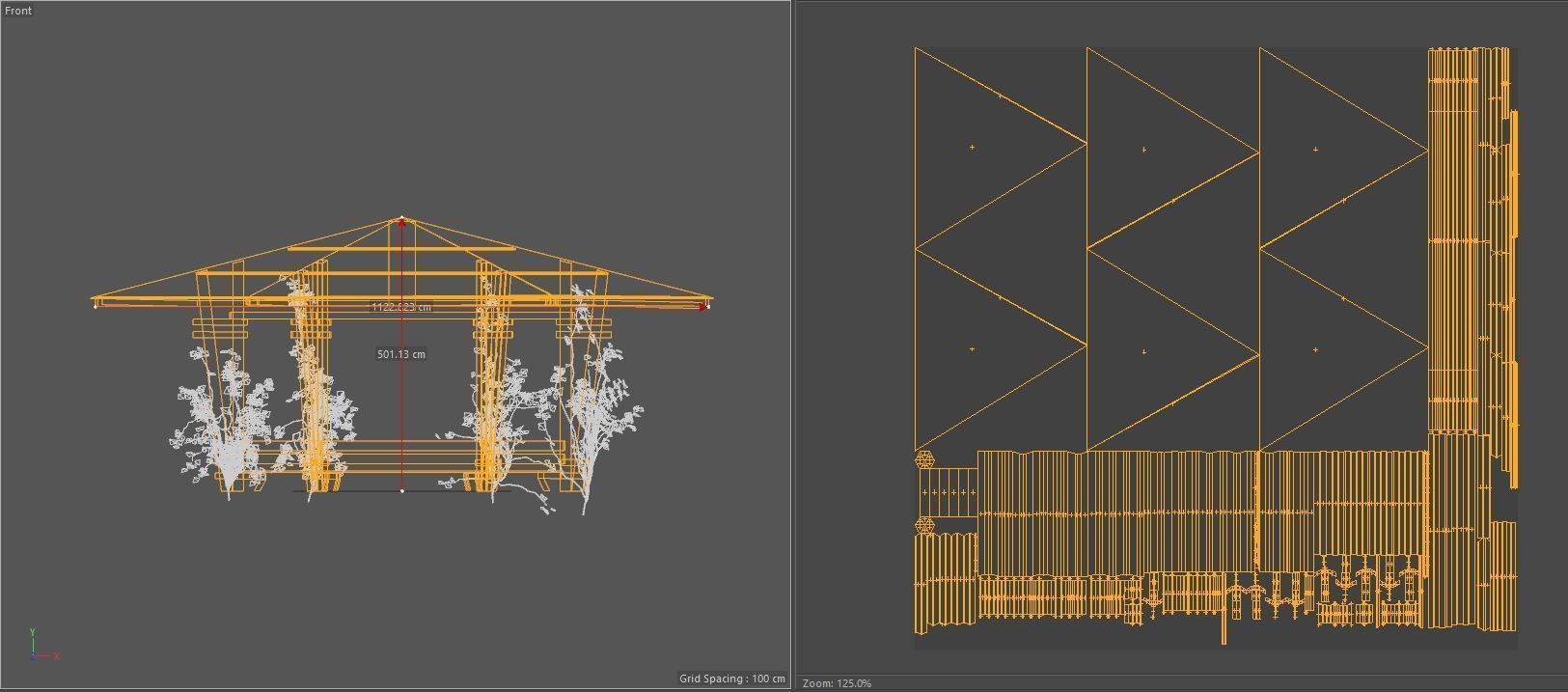The height and width of the screenshot is (692, 1568).
Task: Select the "1122.623 cm" width measurement label
Action: tap(401, 307)
